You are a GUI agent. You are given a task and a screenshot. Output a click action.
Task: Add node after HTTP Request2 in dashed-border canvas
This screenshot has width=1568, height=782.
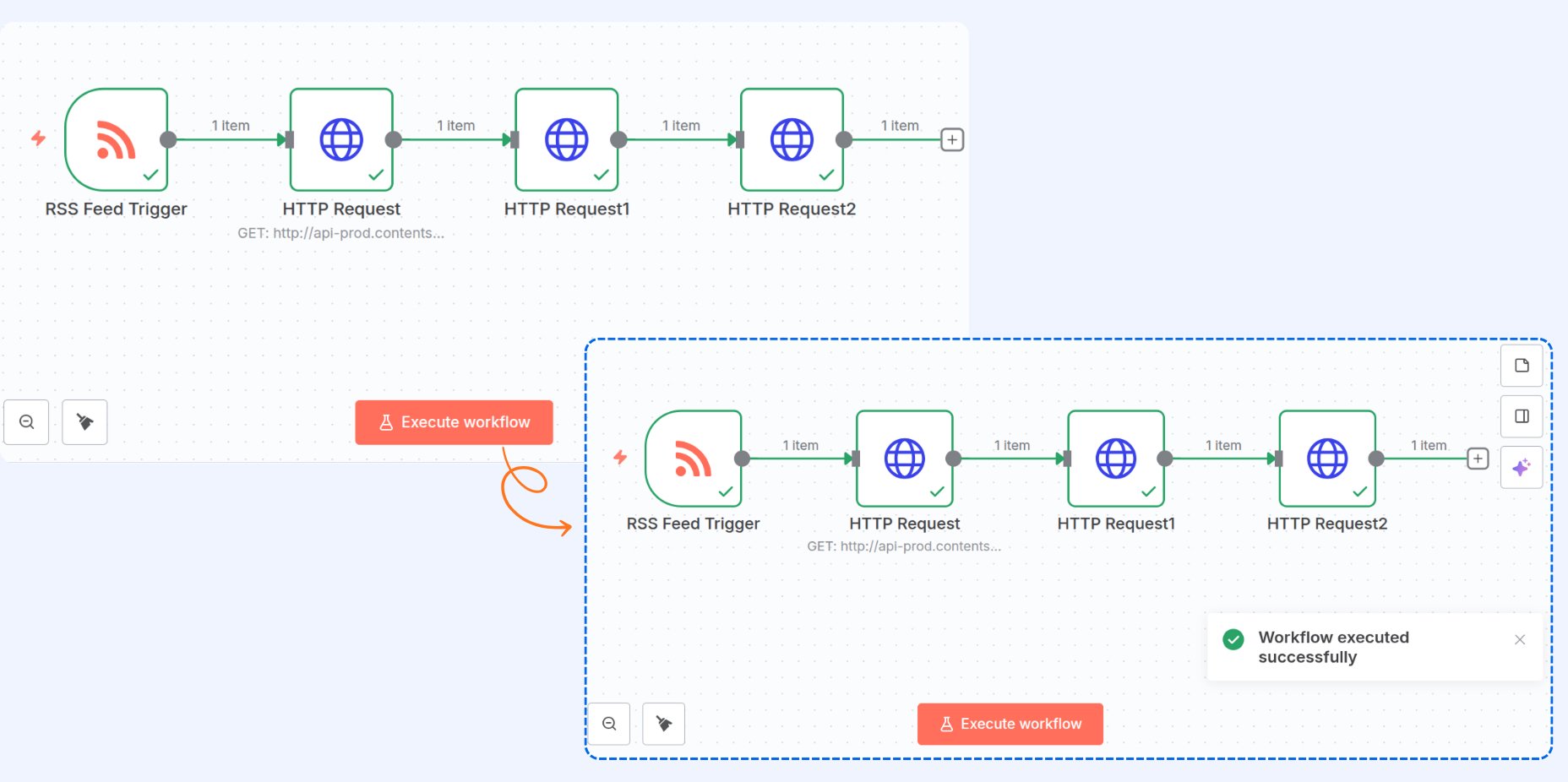tap(1478, 459)
